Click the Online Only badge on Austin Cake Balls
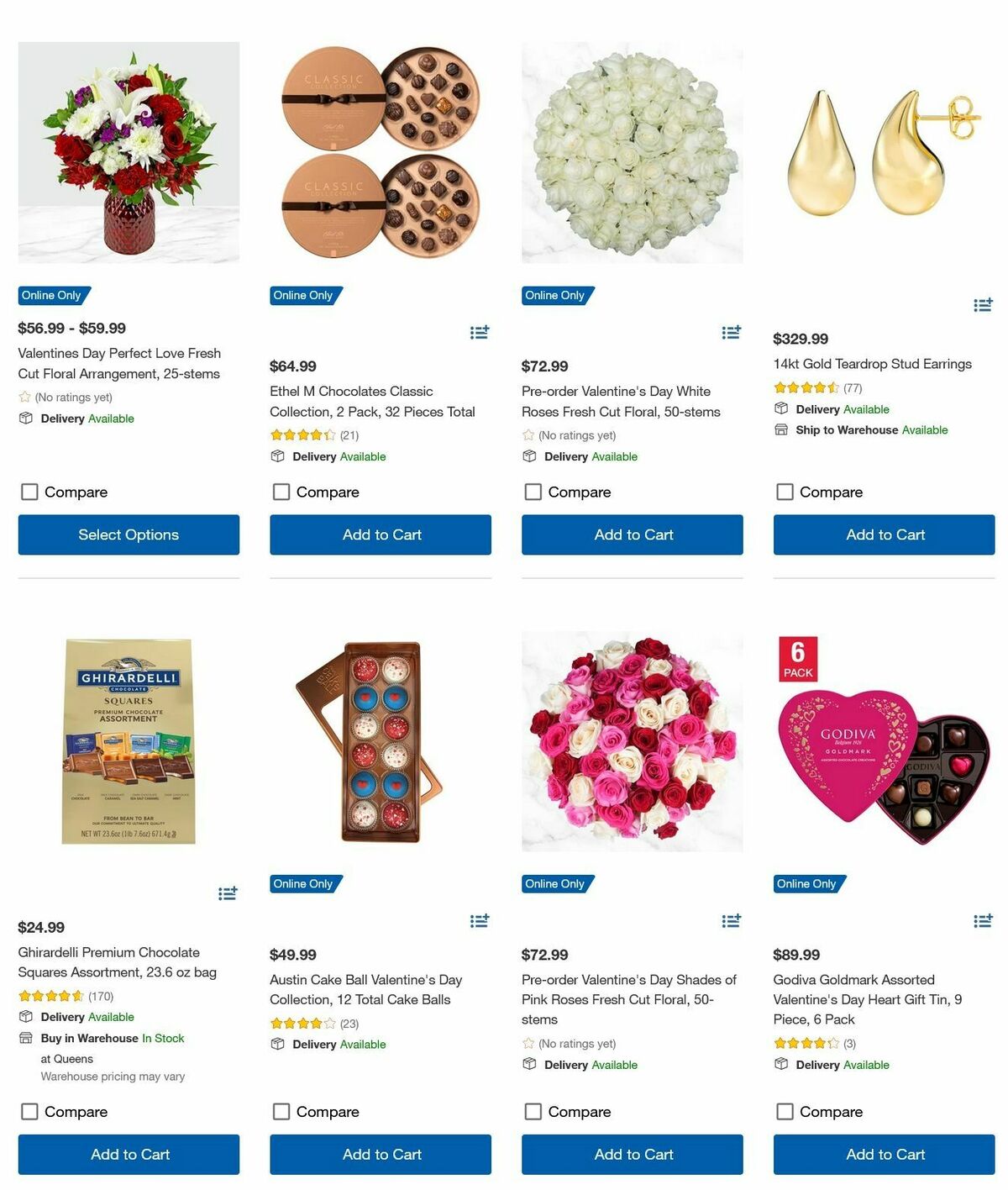 [x=304, y=883]
